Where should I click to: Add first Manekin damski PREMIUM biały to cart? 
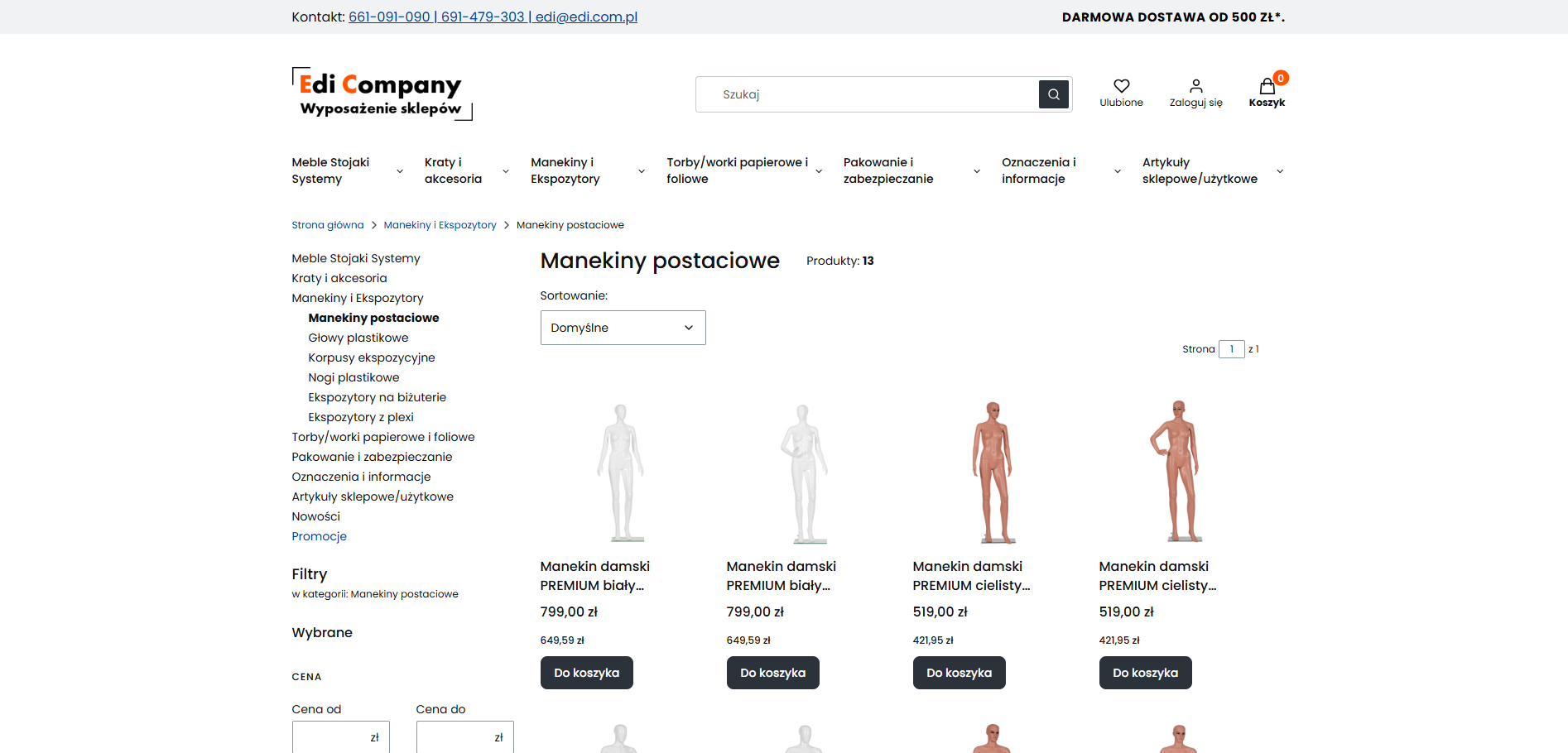(x=586, y=673)
